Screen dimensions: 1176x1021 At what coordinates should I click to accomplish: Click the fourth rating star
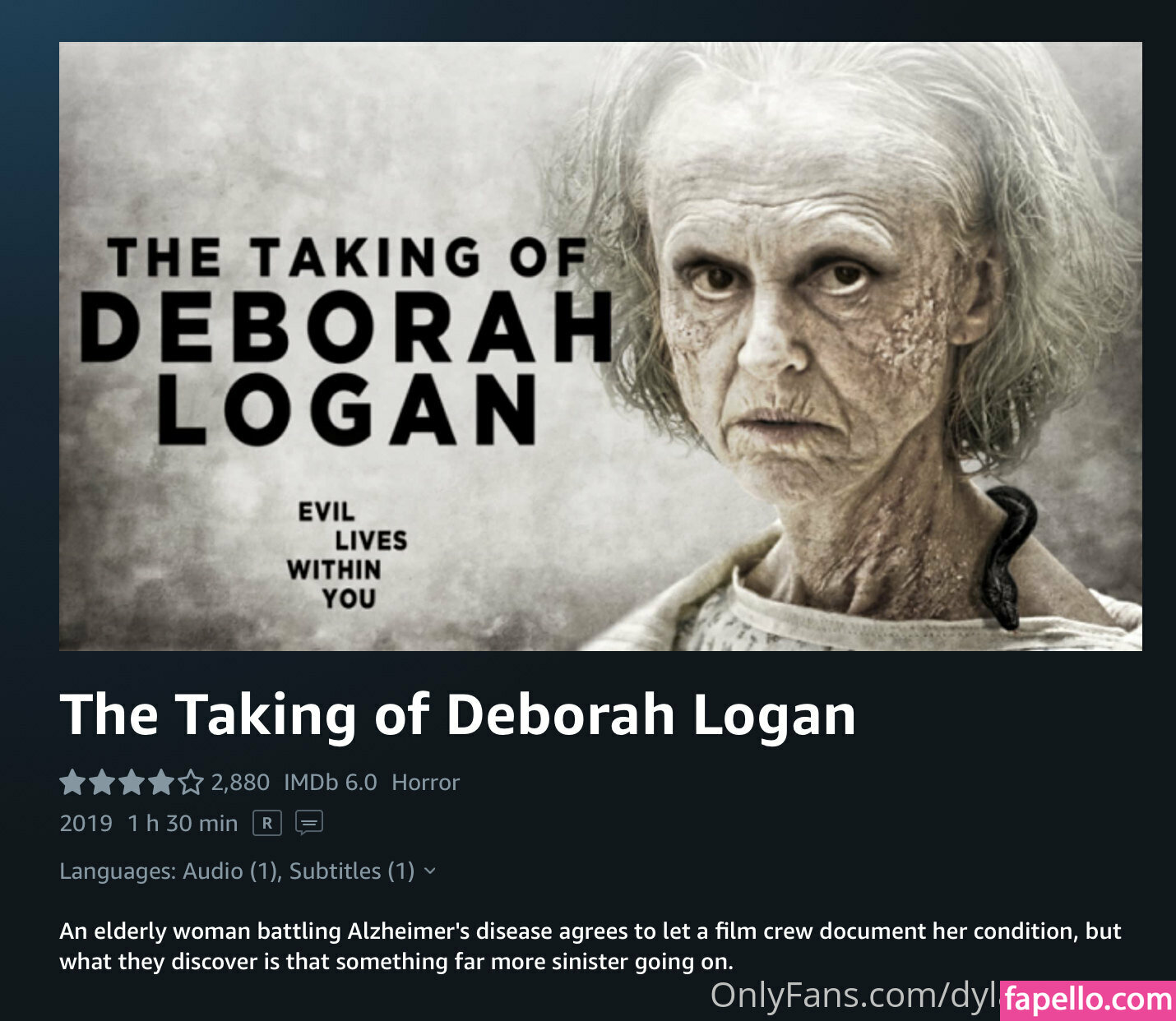(161, 783)
